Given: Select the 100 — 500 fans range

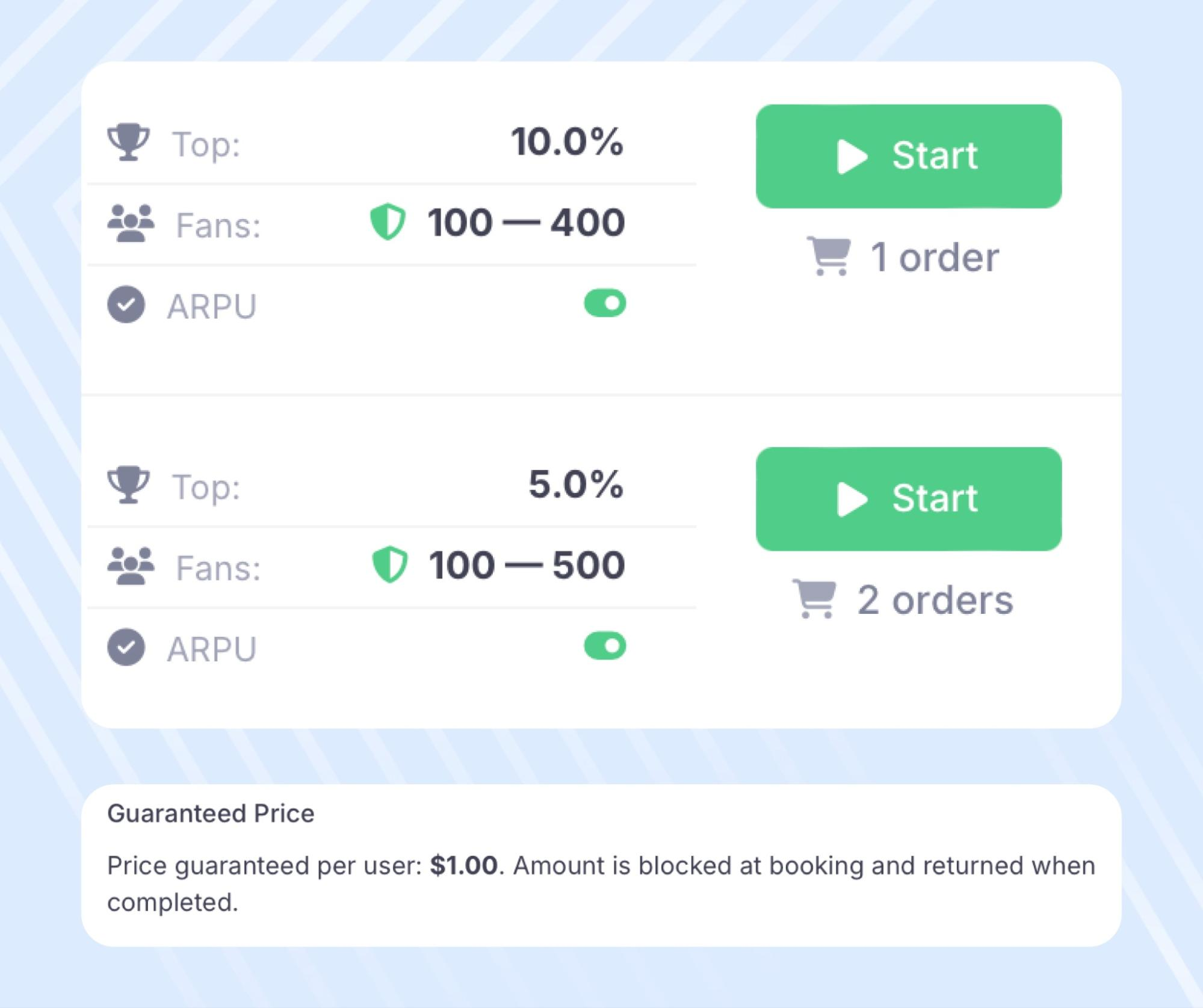Looking at the screenshot, I should (x=527, y=565).
